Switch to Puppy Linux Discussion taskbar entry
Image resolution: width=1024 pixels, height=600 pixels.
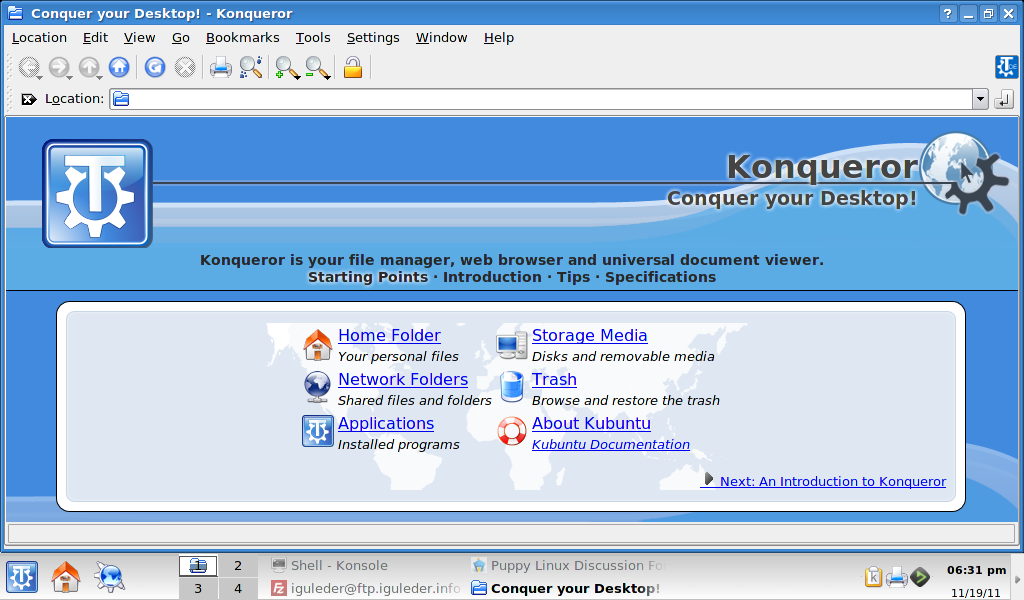tap(567, 565)
